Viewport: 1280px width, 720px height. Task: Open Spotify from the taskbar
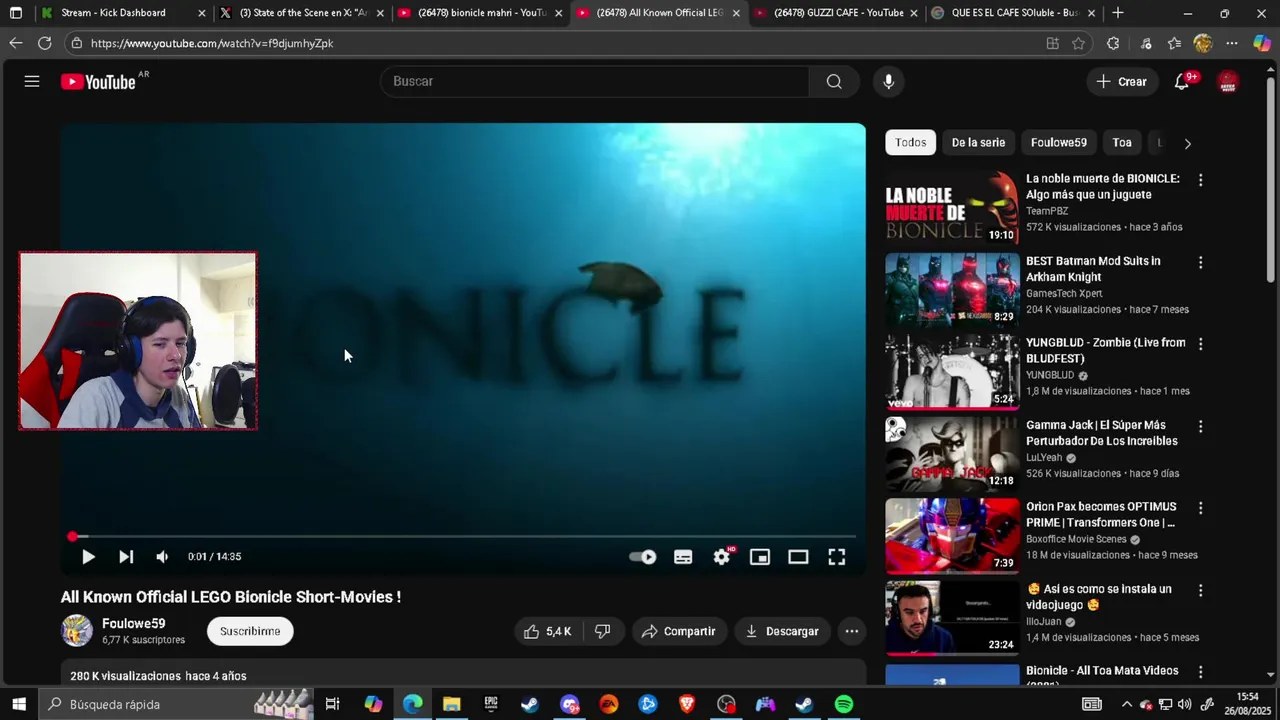click(844, 704)
